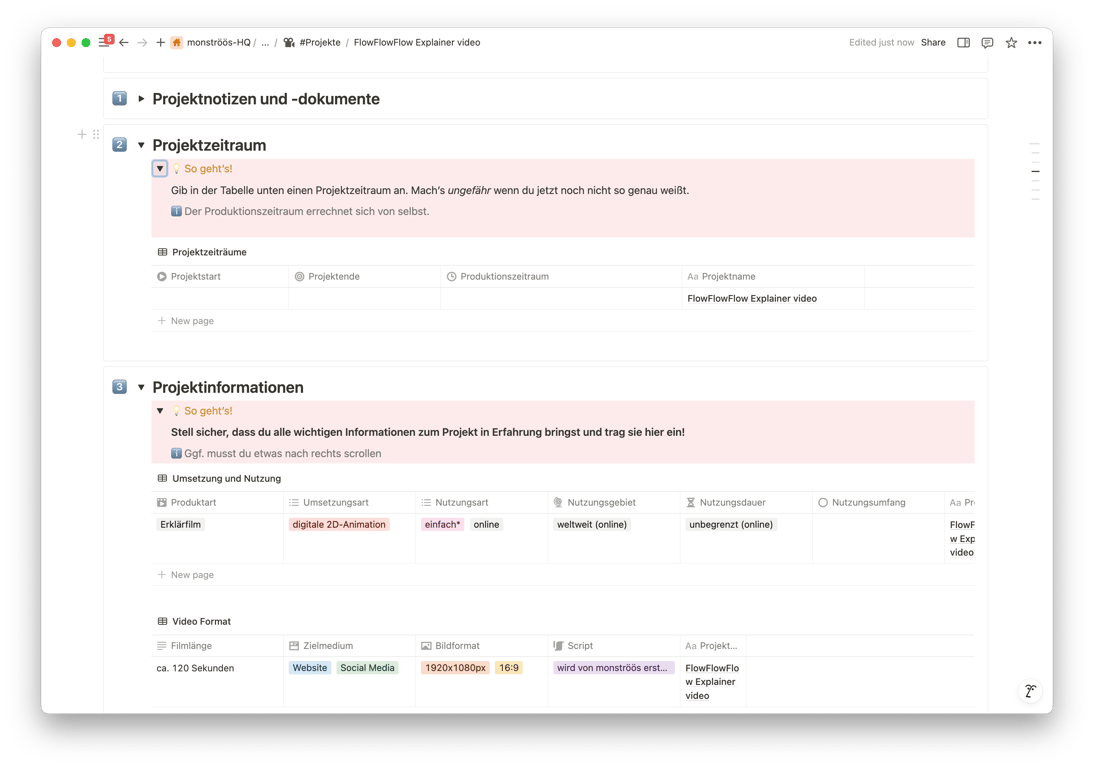Click the Bildformat column header
The image size is (1094, 768).
(x=481, y=646)
